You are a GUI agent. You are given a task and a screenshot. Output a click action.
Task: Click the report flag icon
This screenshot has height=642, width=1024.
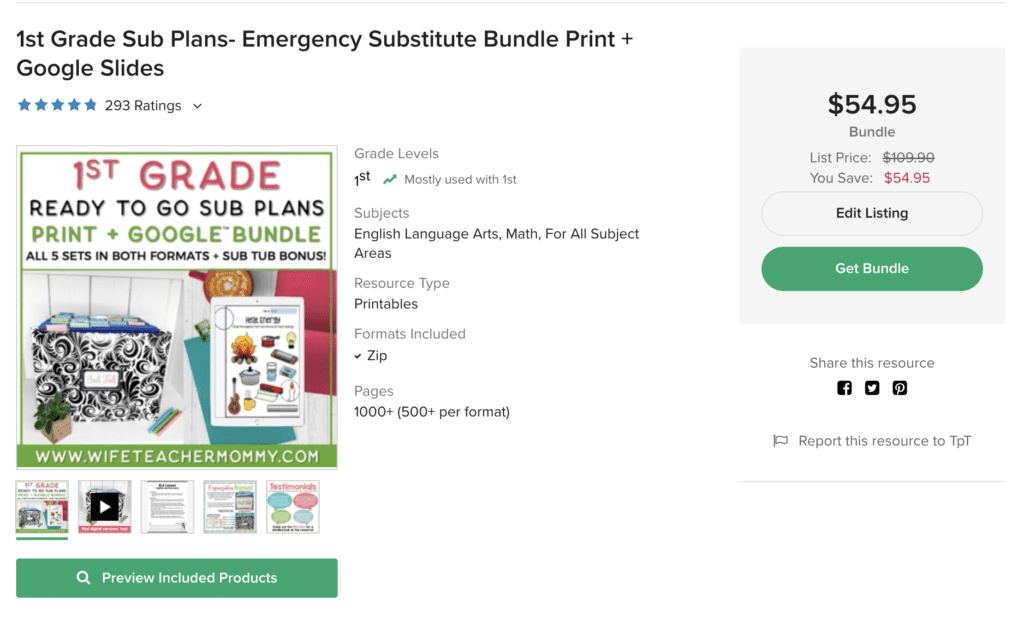780,441
